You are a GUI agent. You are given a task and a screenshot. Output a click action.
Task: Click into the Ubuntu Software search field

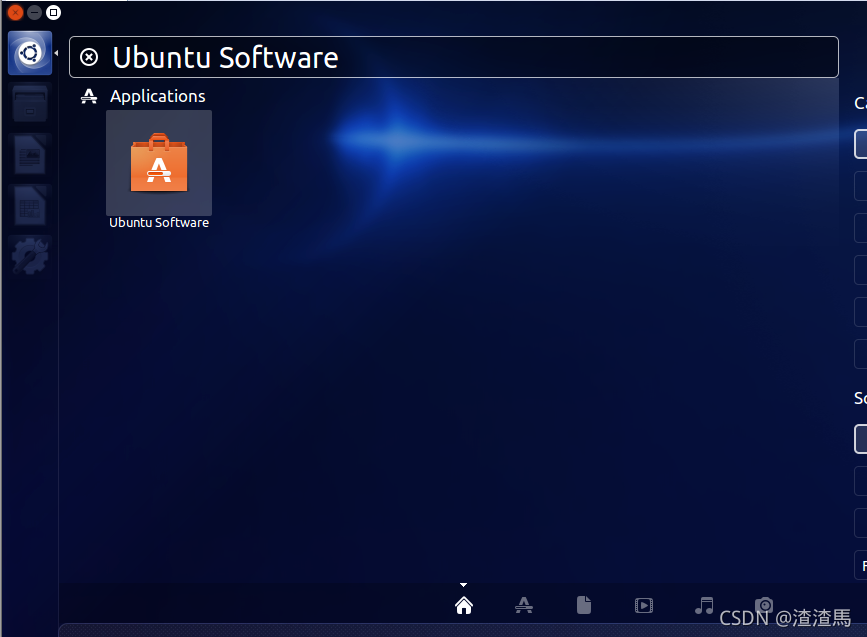pos(453,57)
